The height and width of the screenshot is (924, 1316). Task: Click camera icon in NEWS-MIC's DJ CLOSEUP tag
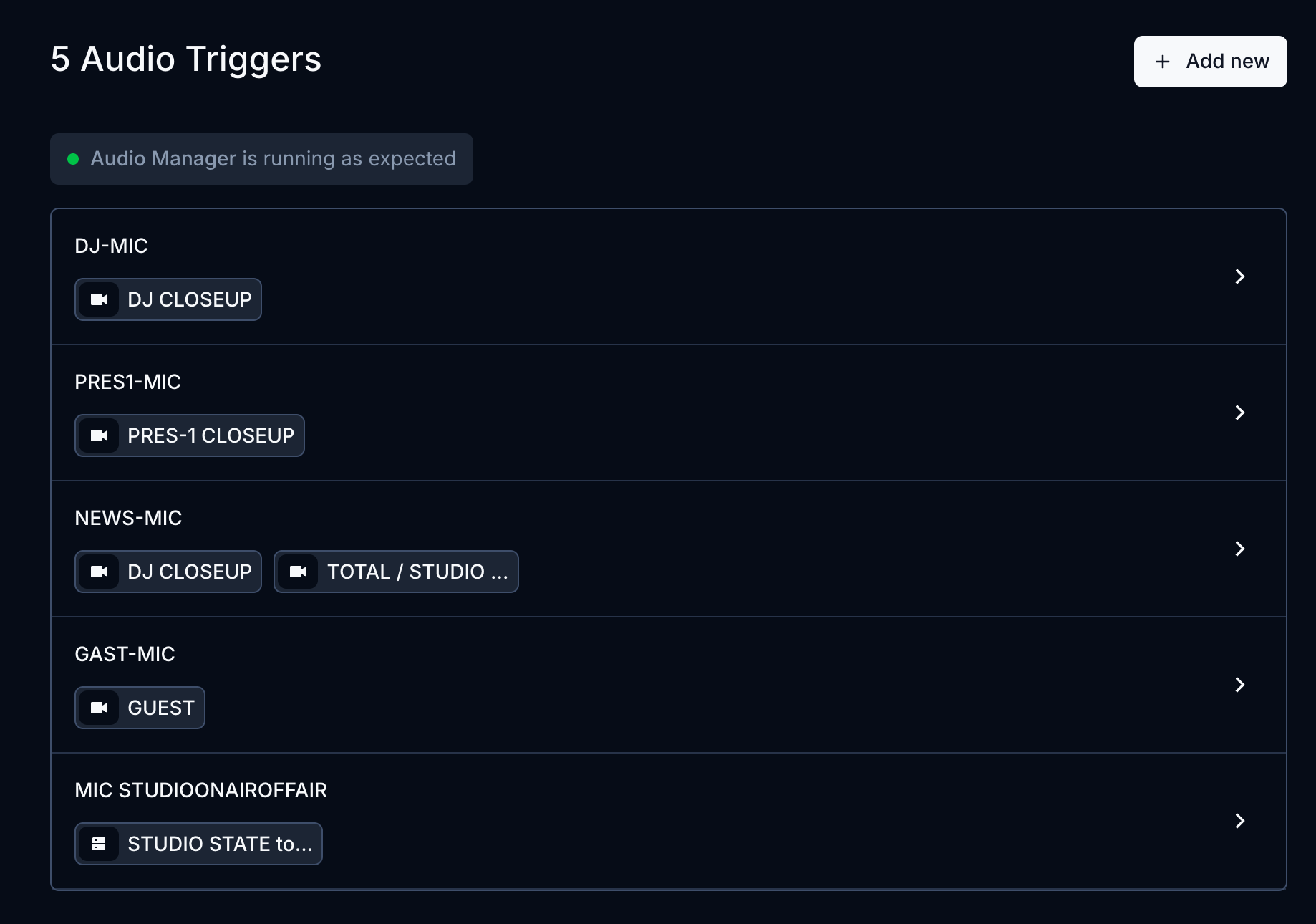(99, 572)
